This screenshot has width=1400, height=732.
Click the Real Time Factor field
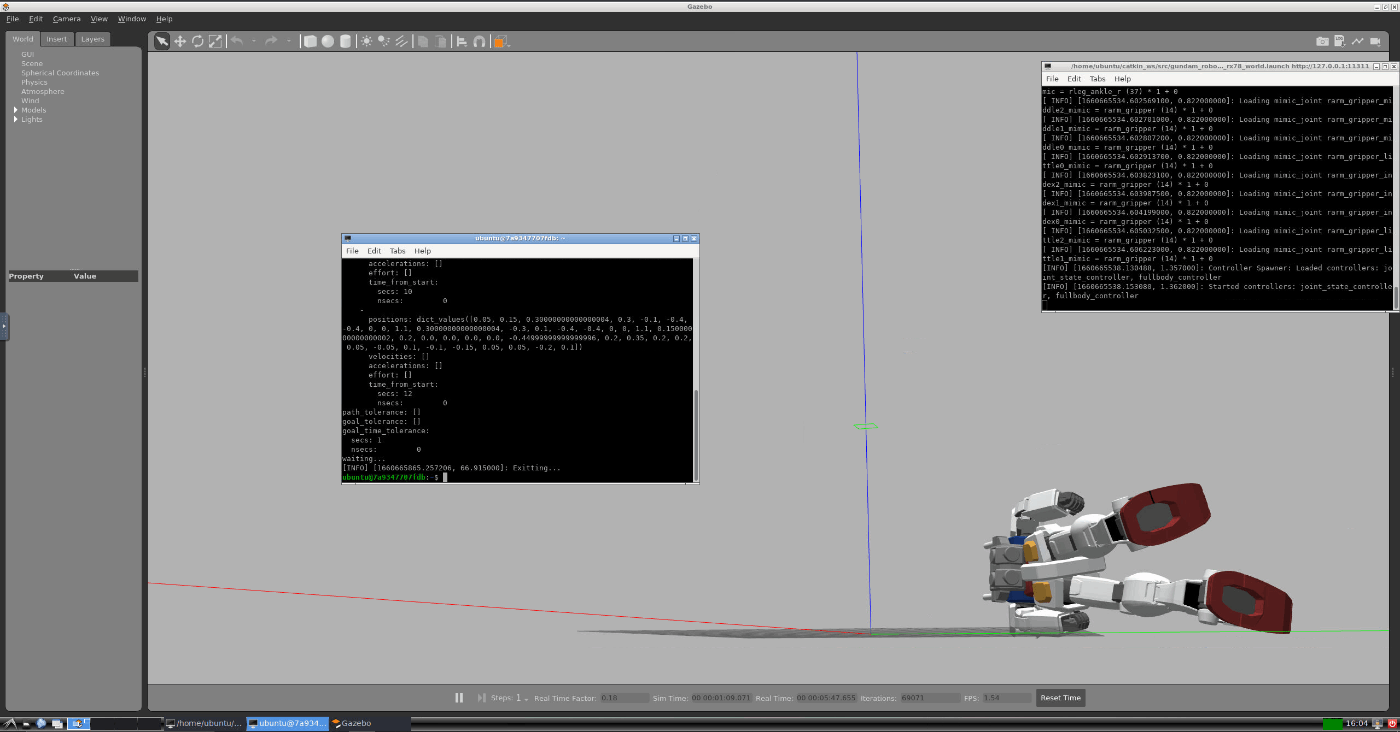623,698
